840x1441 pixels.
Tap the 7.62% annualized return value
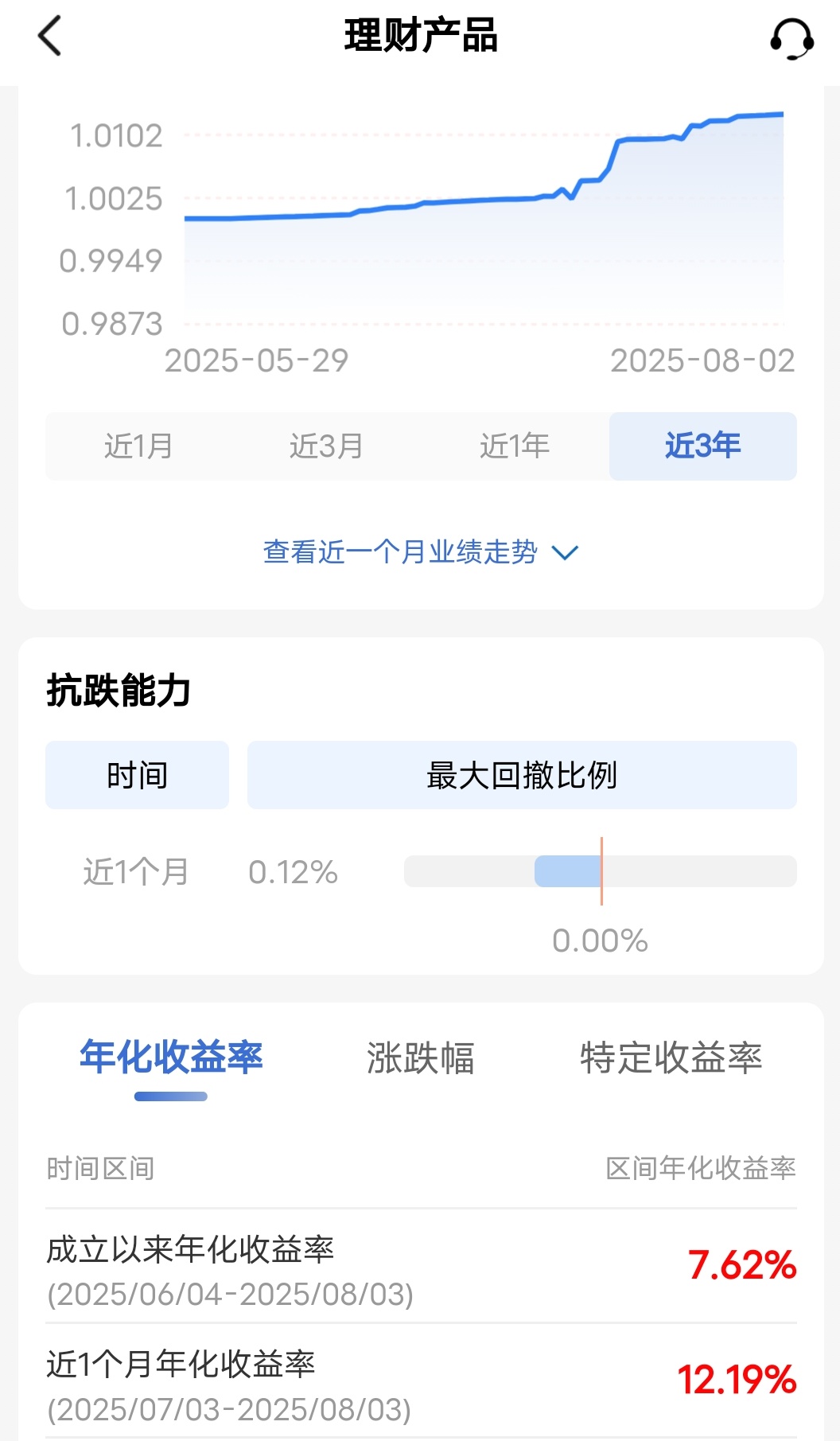741,1265
